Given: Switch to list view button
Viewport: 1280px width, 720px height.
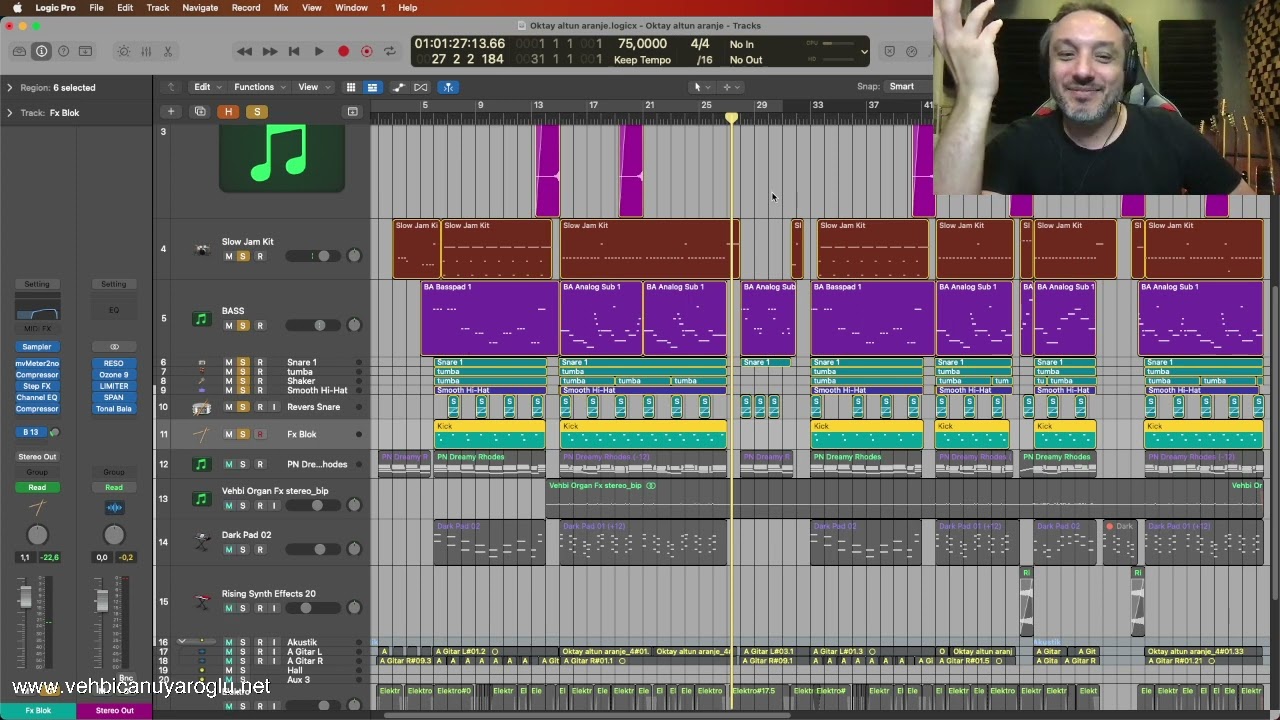Looking at the screenshot, I should click(x=372, y=87).
